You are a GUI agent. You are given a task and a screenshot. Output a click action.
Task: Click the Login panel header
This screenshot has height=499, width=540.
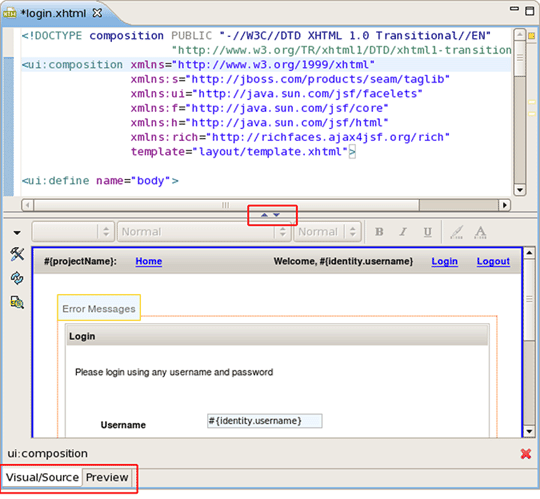277,335
